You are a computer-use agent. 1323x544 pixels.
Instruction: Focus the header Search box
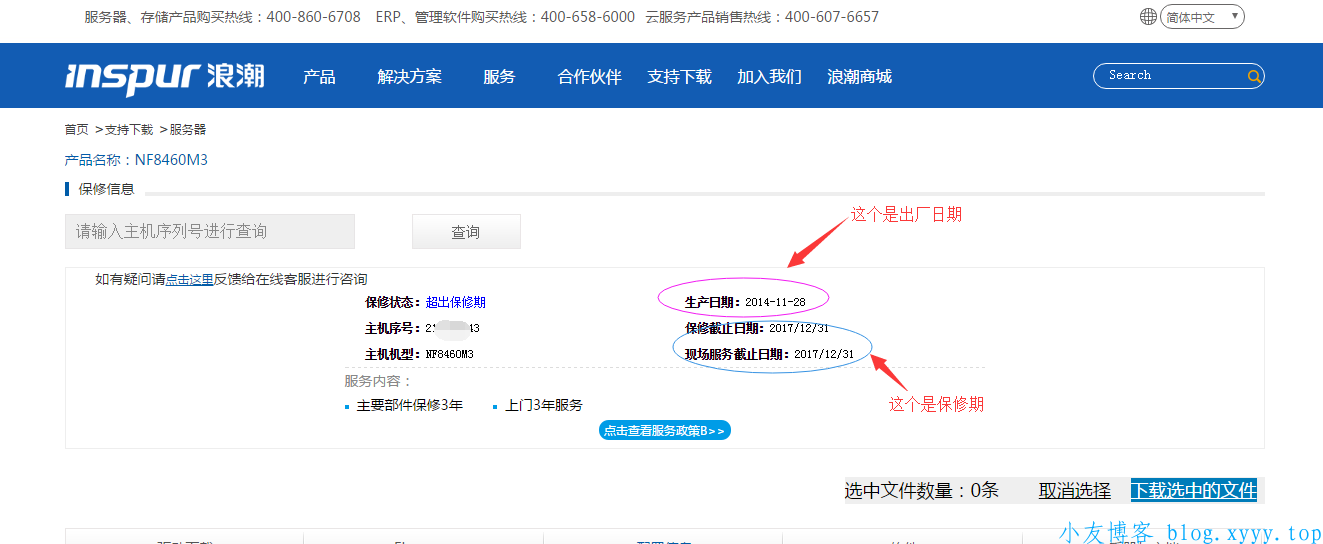(1170, 76)
